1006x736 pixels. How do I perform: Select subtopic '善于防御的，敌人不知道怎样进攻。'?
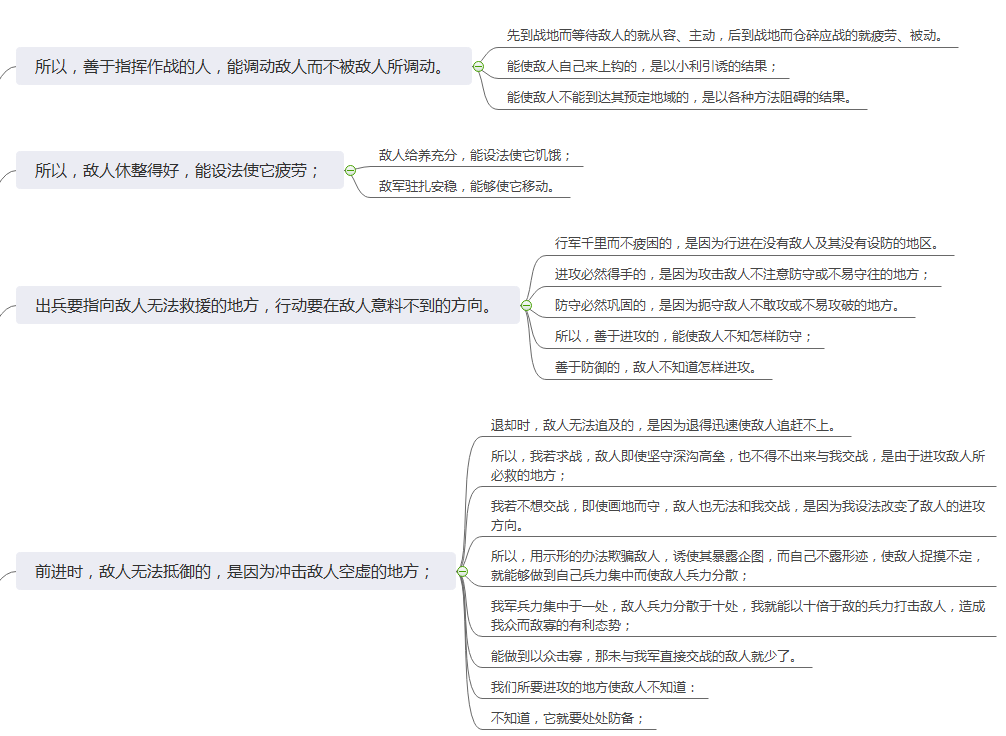click(x=656, y=367)
